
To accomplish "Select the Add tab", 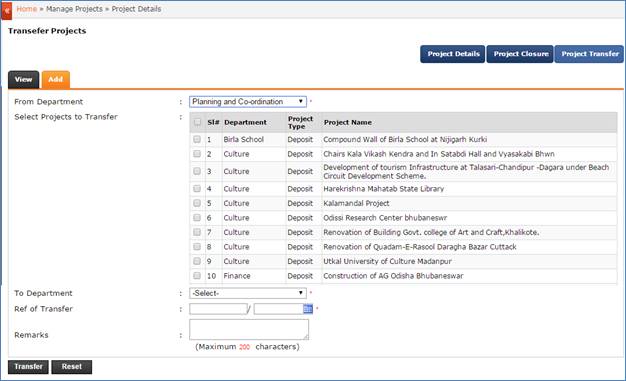I will [x=55, y=79].
